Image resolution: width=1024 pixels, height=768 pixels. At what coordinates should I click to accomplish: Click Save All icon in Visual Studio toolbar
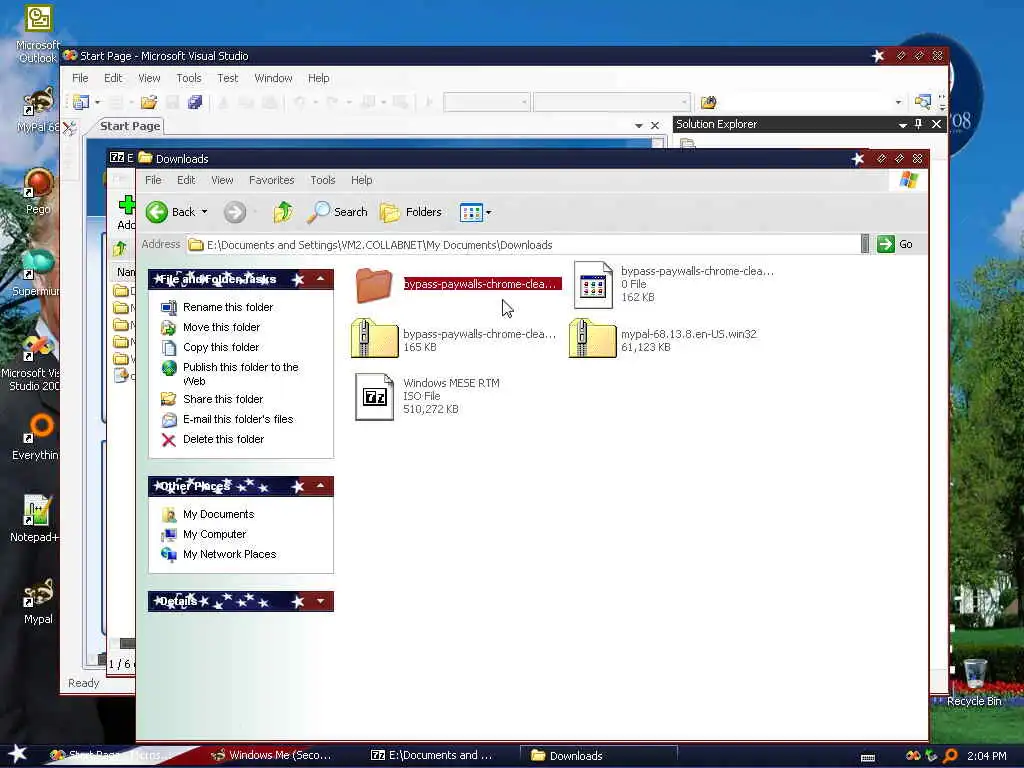pos(195,102)
